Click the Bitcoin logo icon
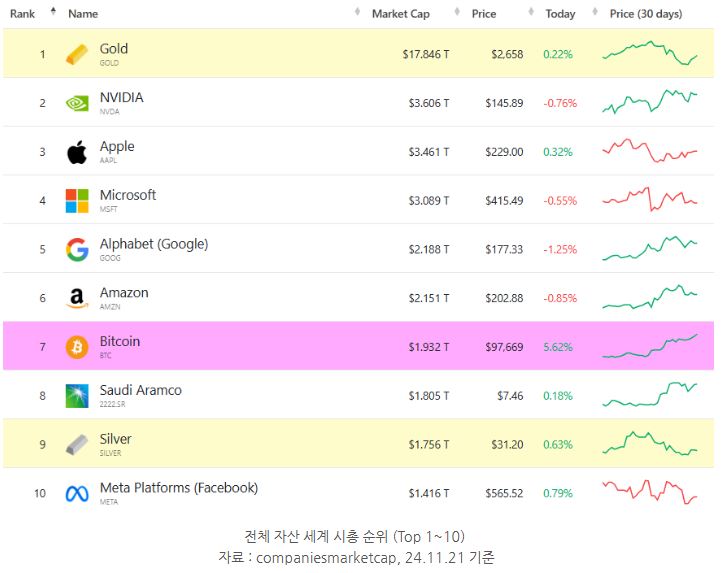721x573 pixels. [77, 347]
